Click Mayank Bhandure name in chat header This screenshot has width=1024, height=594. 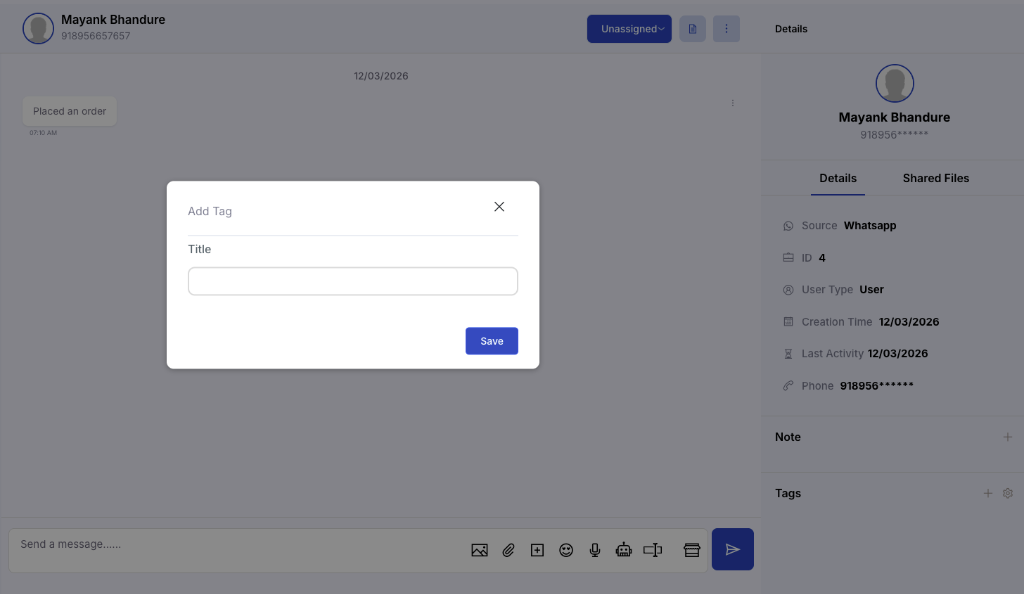[113, 20]
